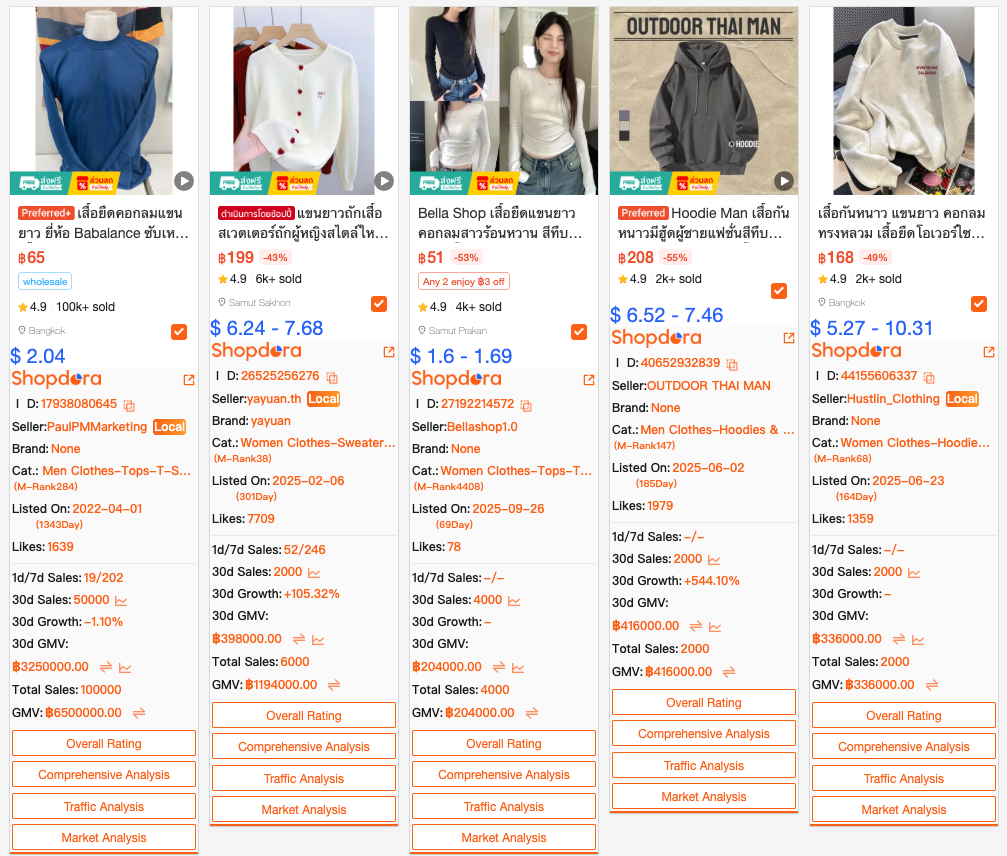The height and width of the screenshot is (856, 1007).
Task: Convert currency of ฿398000.00 30d GMV
Action: 299,639
